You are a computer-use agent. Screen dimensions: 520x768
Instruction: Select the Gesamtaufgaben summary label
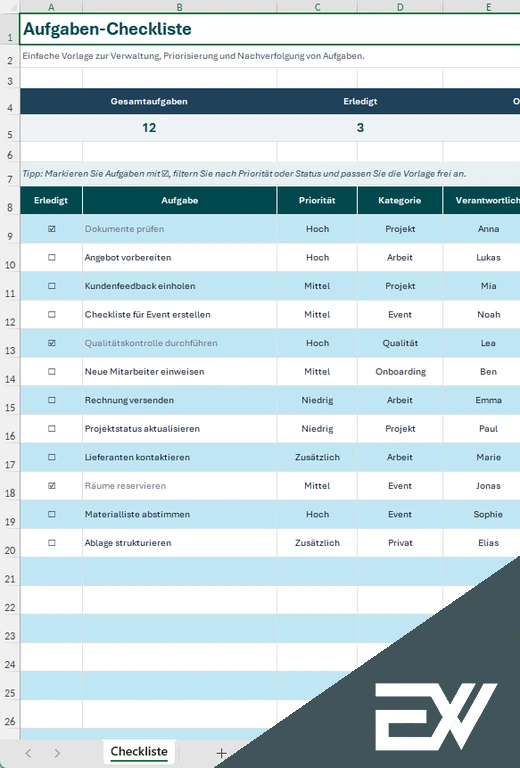click(x=149, y=101)
